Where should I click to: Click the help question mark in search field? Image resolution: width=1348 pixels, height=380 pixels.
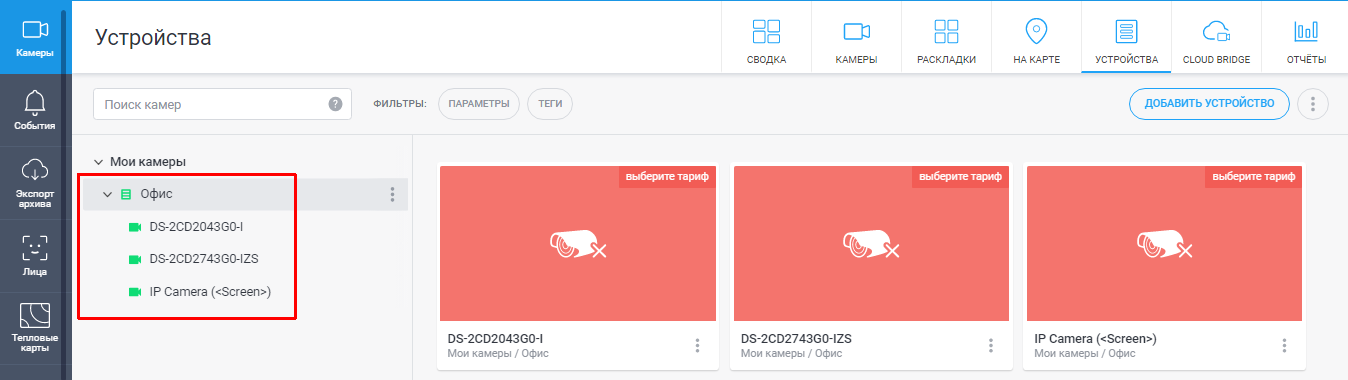click(x=336, y=104)
